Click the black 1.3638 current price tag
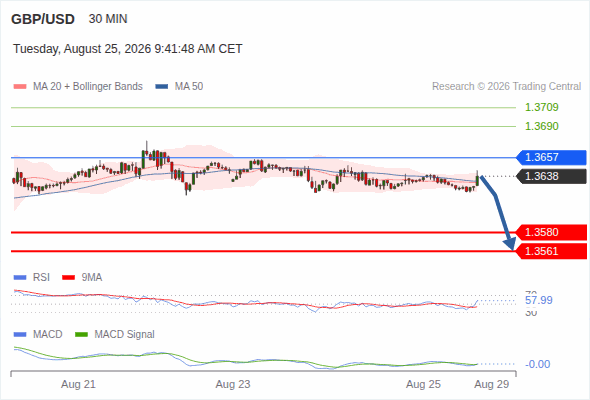This screenshot has height=400, width=590. coord(551,176)
